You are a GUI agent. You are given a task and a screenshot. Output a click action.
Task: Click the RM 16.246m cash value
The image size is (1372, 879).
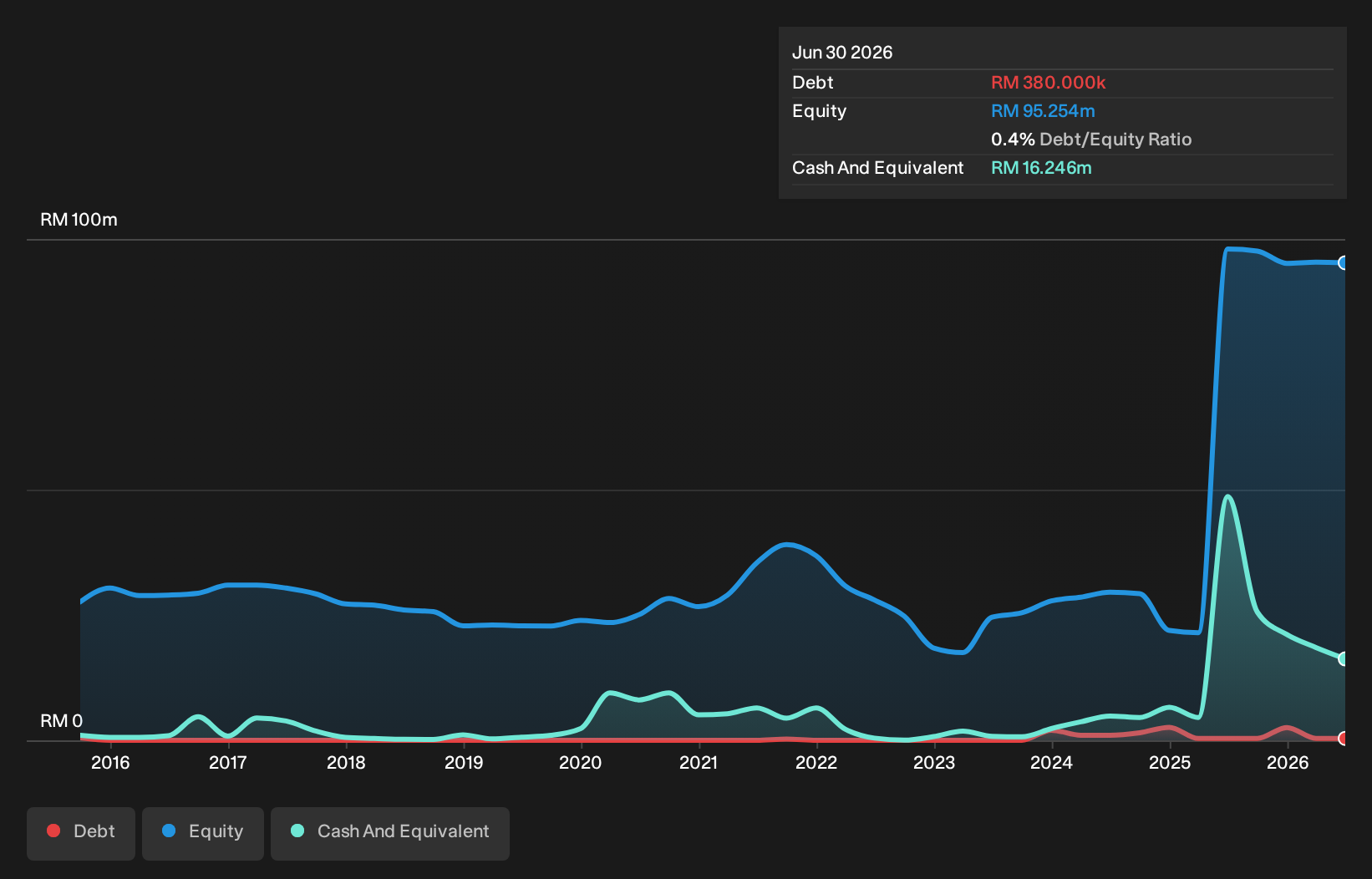pos(1041,168)
